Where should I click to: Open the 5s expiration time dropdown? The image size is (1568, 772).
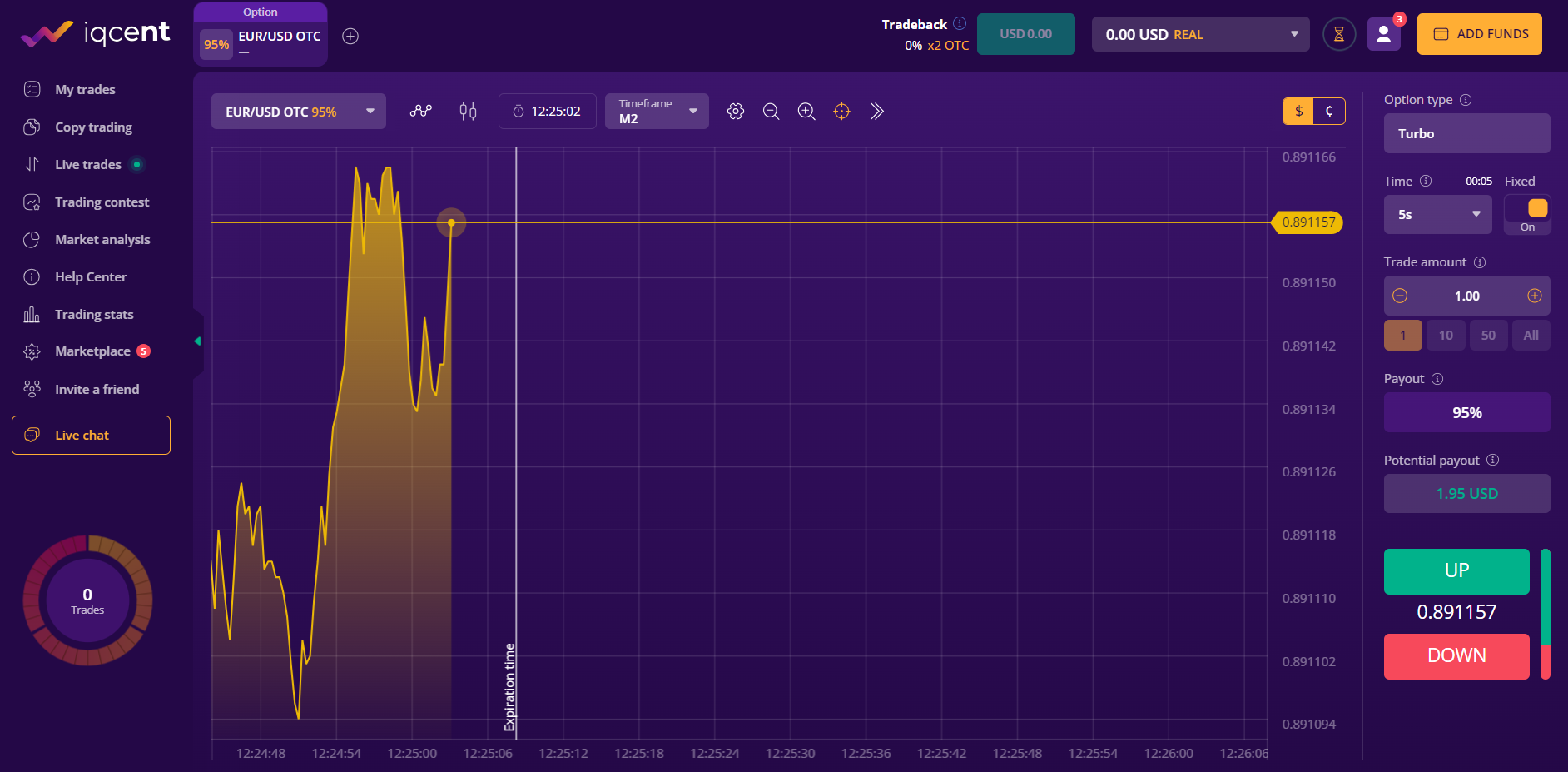(x=1438, y=215)
